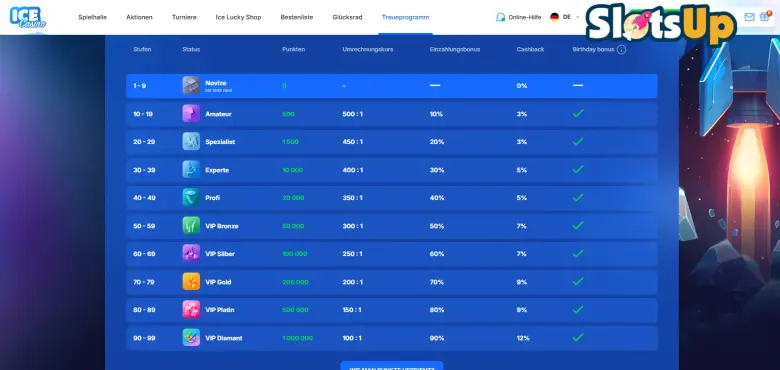Click the birthday bonus checkmark in Profi row
This screenshot has width=780, height=370.
tap(578, 197)
